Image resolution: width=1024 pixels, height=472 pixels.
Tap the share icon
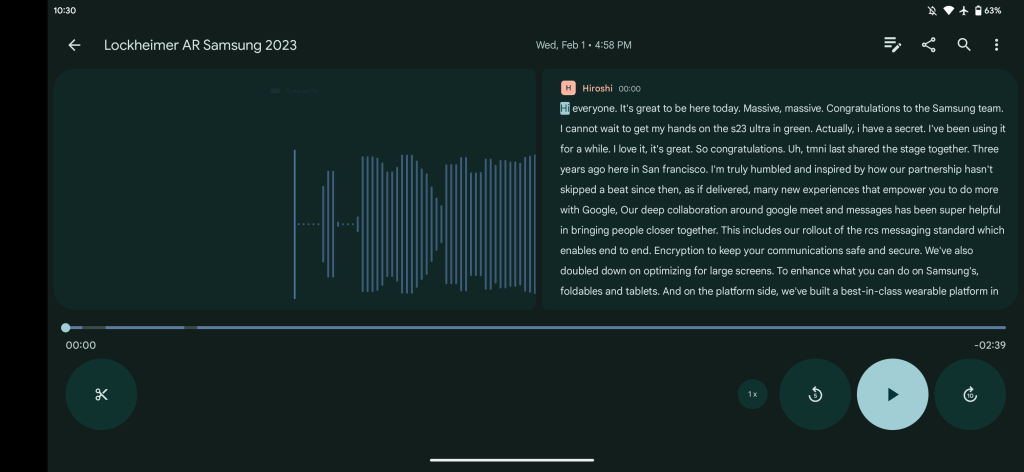tap(929, 45)
